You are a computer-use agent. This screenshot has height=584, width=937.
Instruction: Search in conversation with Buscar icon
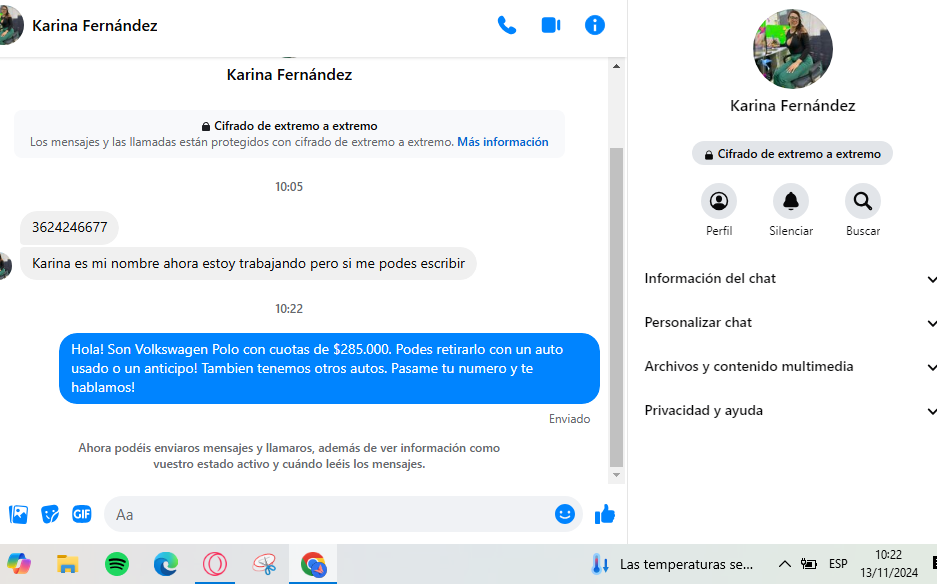click(x=862, y=202)
